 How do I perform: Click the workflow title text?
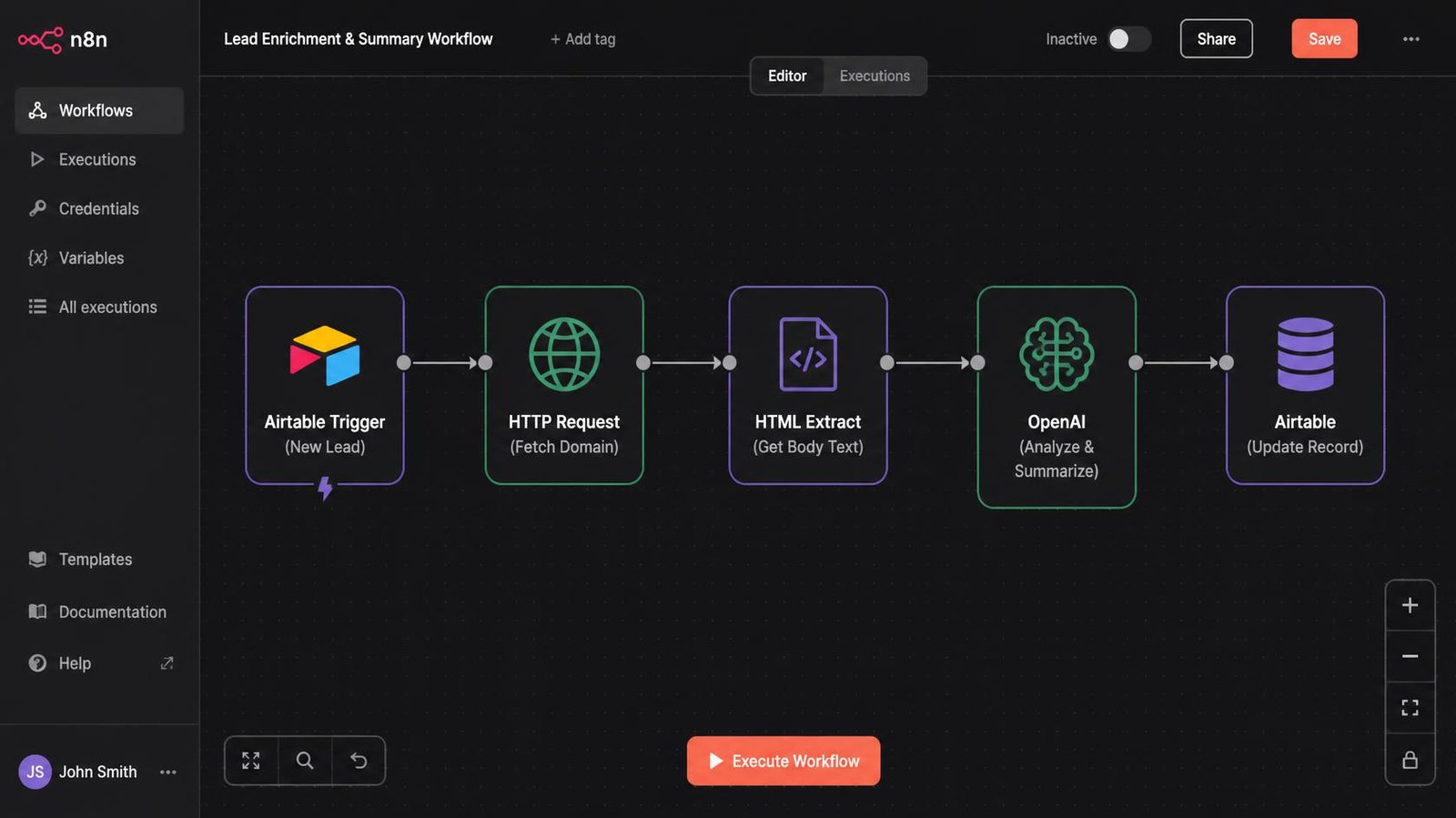[x=359, y=39]
